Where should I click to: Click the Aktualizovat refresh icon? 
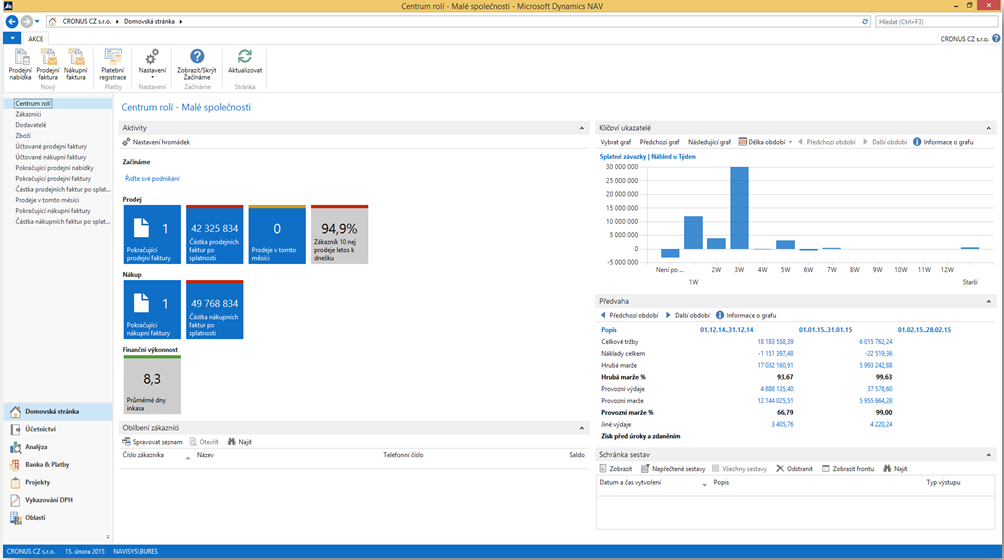coord(245,61)
